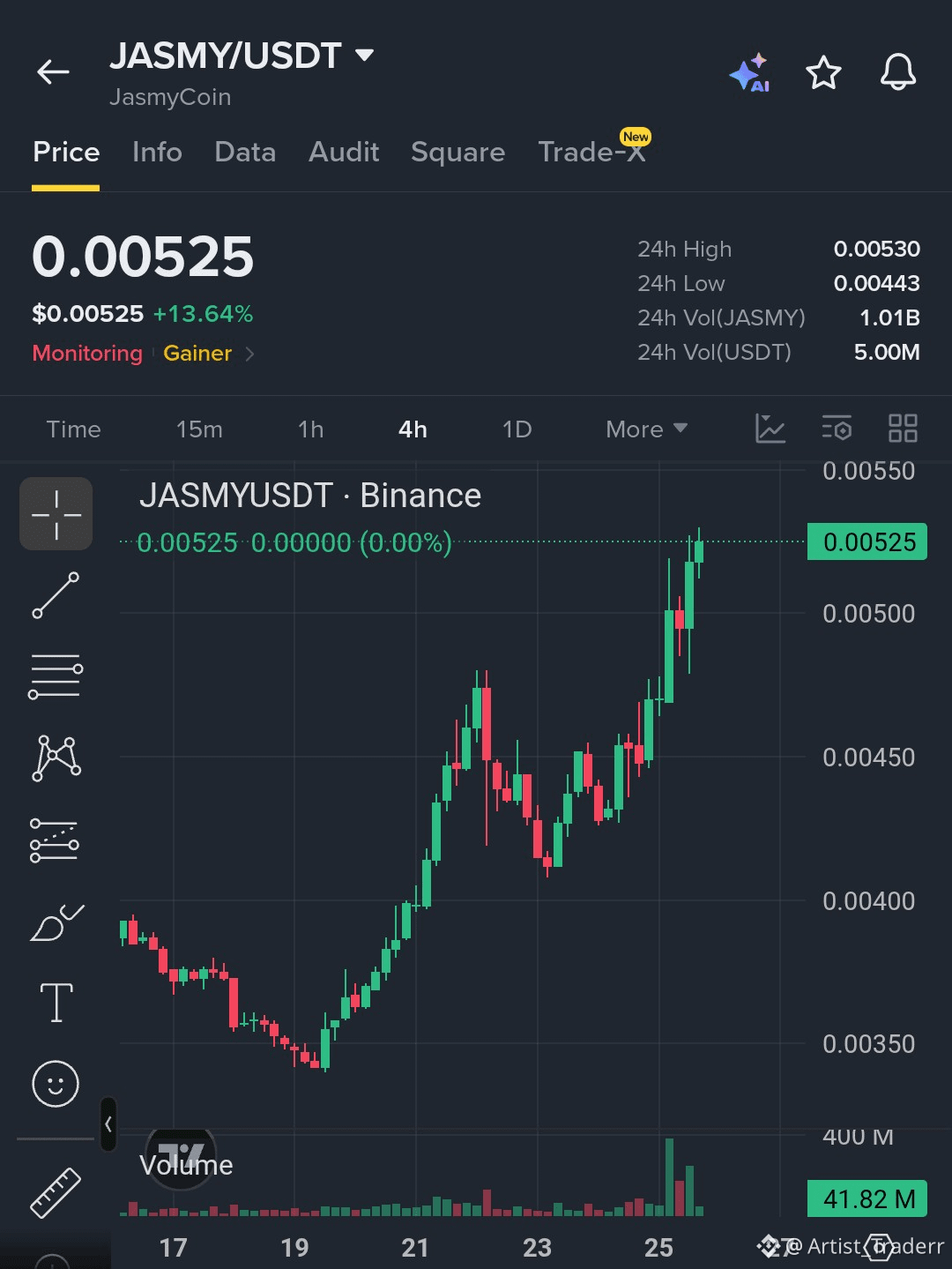Viewport: 952px width, 1269px height.
Task: Select the crosshair cursor tool
Action: pos(56,514)
